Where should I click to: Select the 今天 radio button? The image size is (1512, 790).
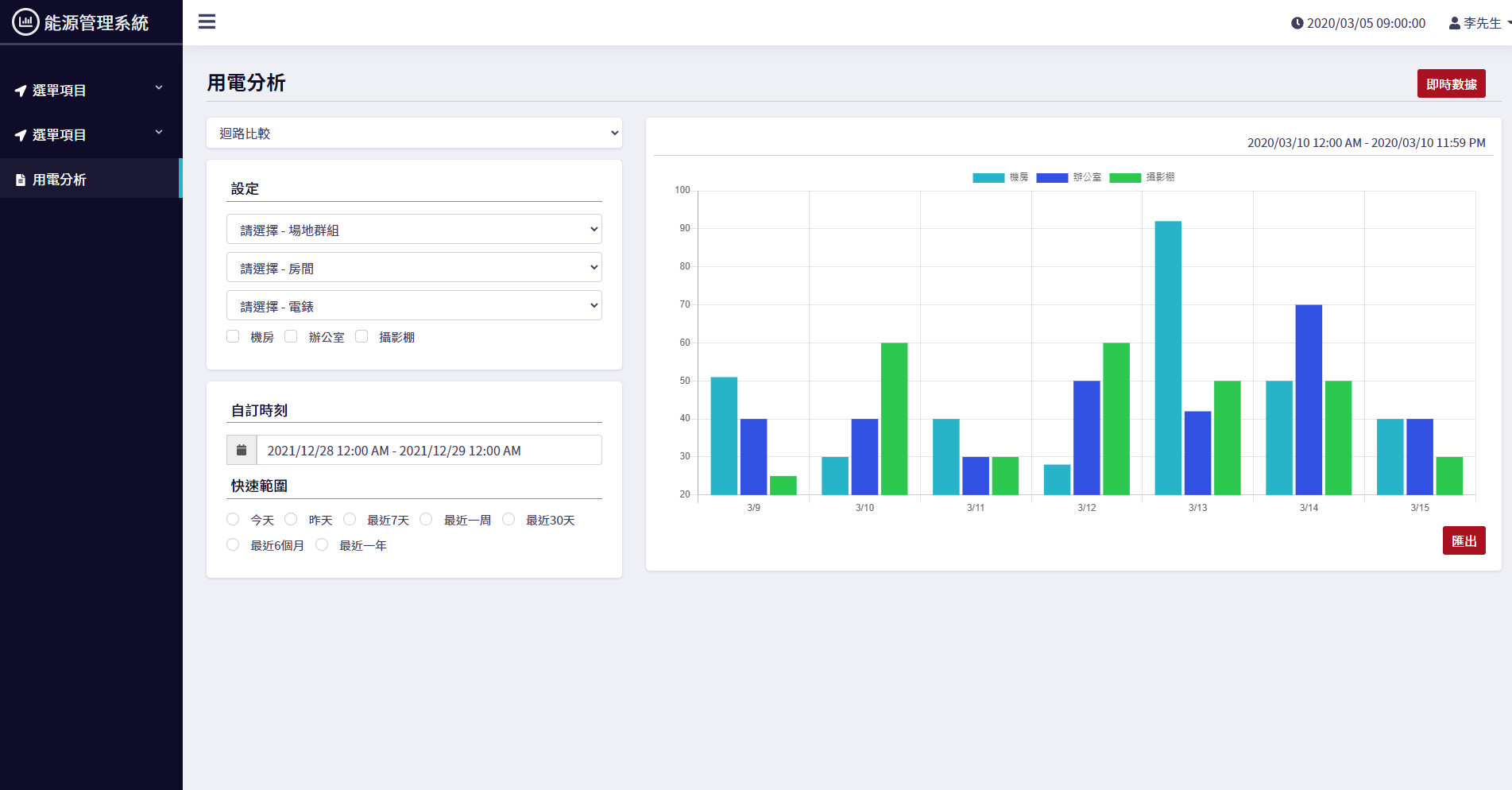[233, 519]
